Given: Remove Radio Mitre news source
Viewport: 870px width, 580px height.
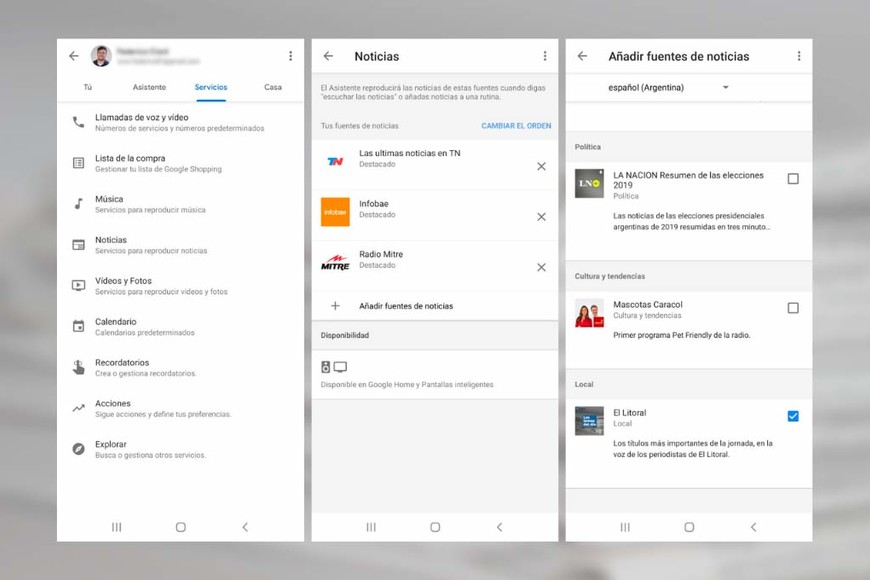Looking at the screenshot, I should pyautogui.click(x=541, y=267).
